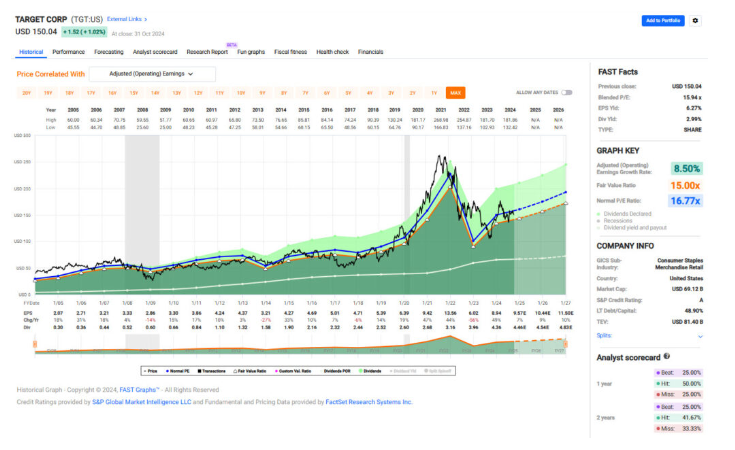Switch to the Performance tab
The width and height of the screenshot is (735, 450).
point(68,52)
